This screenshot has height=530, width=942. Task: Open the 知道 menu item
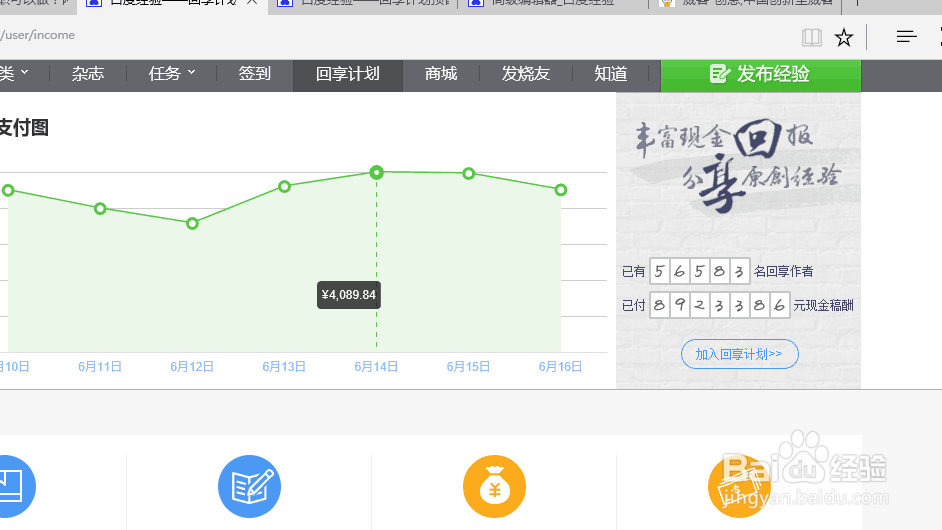[x=610, y=74]
